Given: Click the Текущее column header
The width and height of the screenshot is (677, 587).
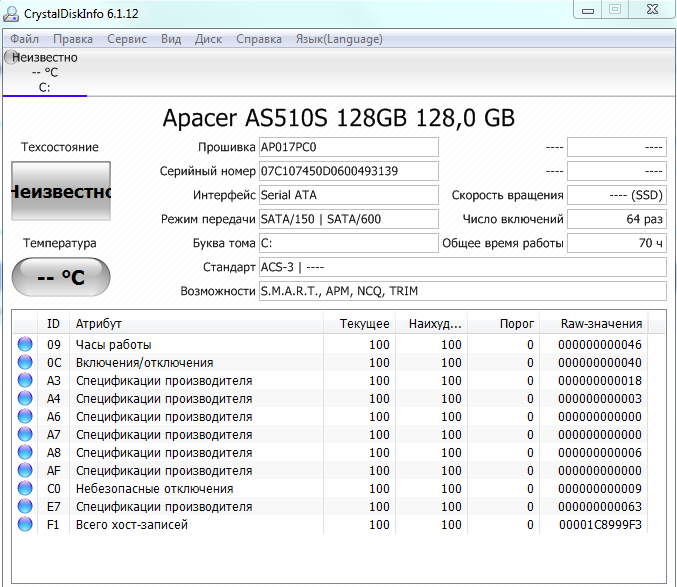Looking at the screenshot, I should (x=359, y=323).
